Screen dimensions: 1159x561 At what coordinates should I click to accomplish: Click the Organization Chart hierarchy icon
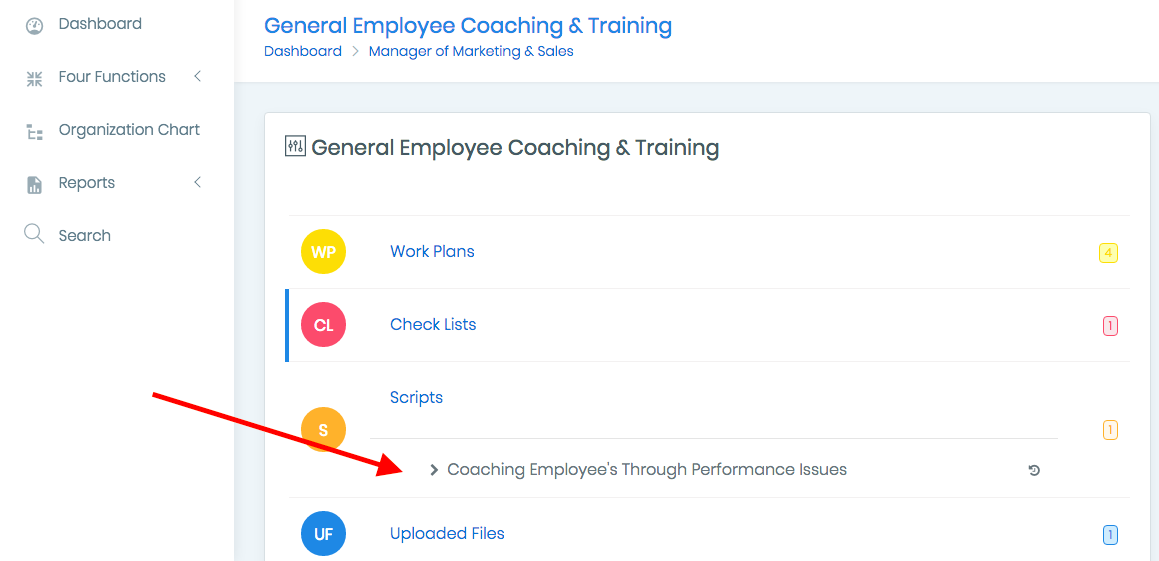[34, 132]
